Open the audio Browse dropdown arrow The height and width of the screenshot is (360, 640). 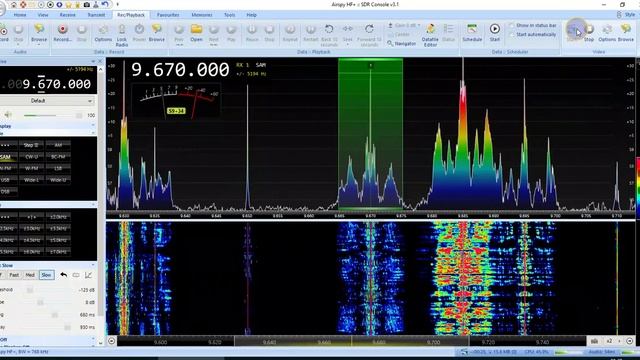pyautogui.click(x=39, y=44)
